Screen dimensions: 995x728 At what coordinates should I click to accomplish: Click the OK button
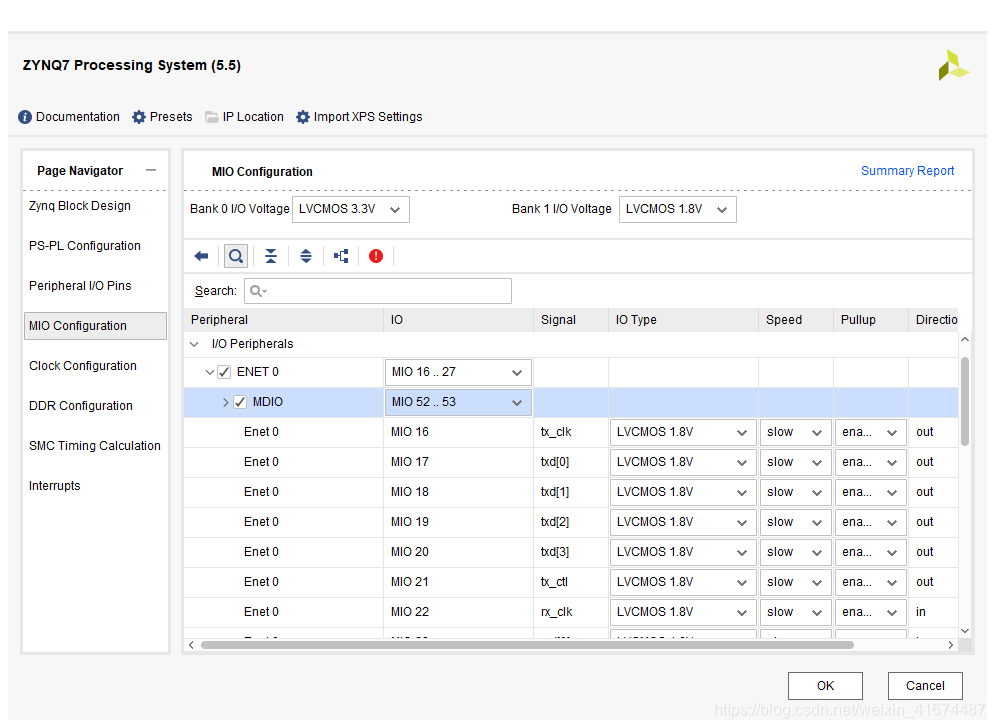pyautogui.click(x=825, y=686)
